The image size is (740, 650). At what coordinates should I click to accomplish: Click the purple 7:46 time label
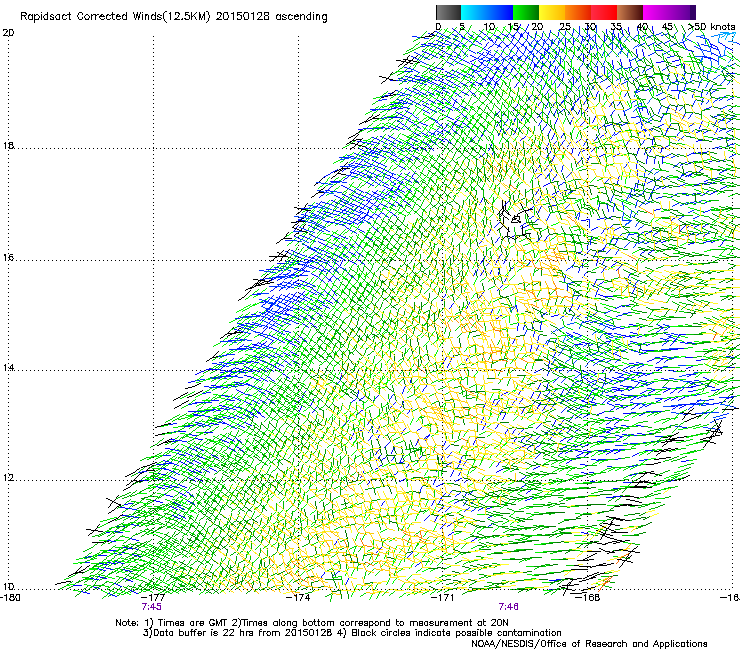(508, 607)
